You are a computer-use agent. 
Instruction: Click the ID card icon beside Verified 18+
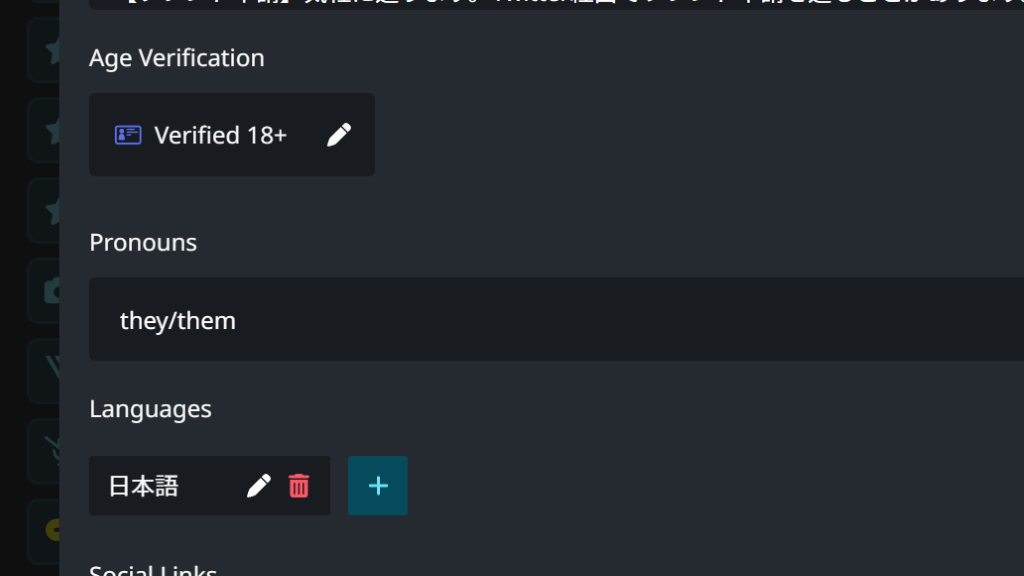coord(128,135)
